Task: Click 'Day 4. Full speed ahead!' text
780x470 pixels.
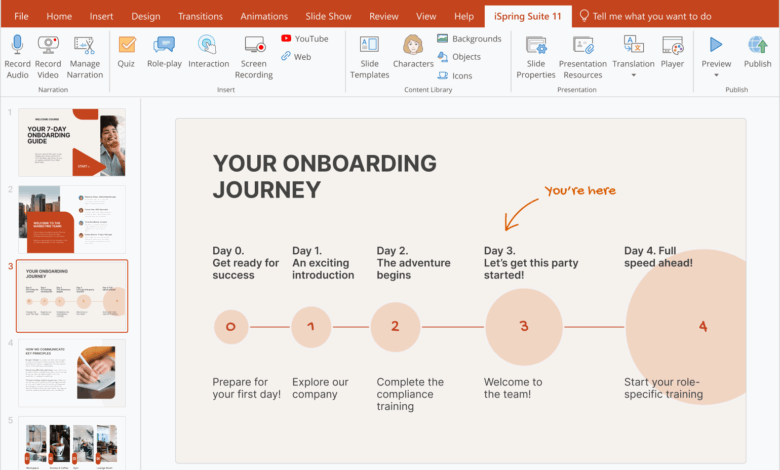Action: point(658,257)
